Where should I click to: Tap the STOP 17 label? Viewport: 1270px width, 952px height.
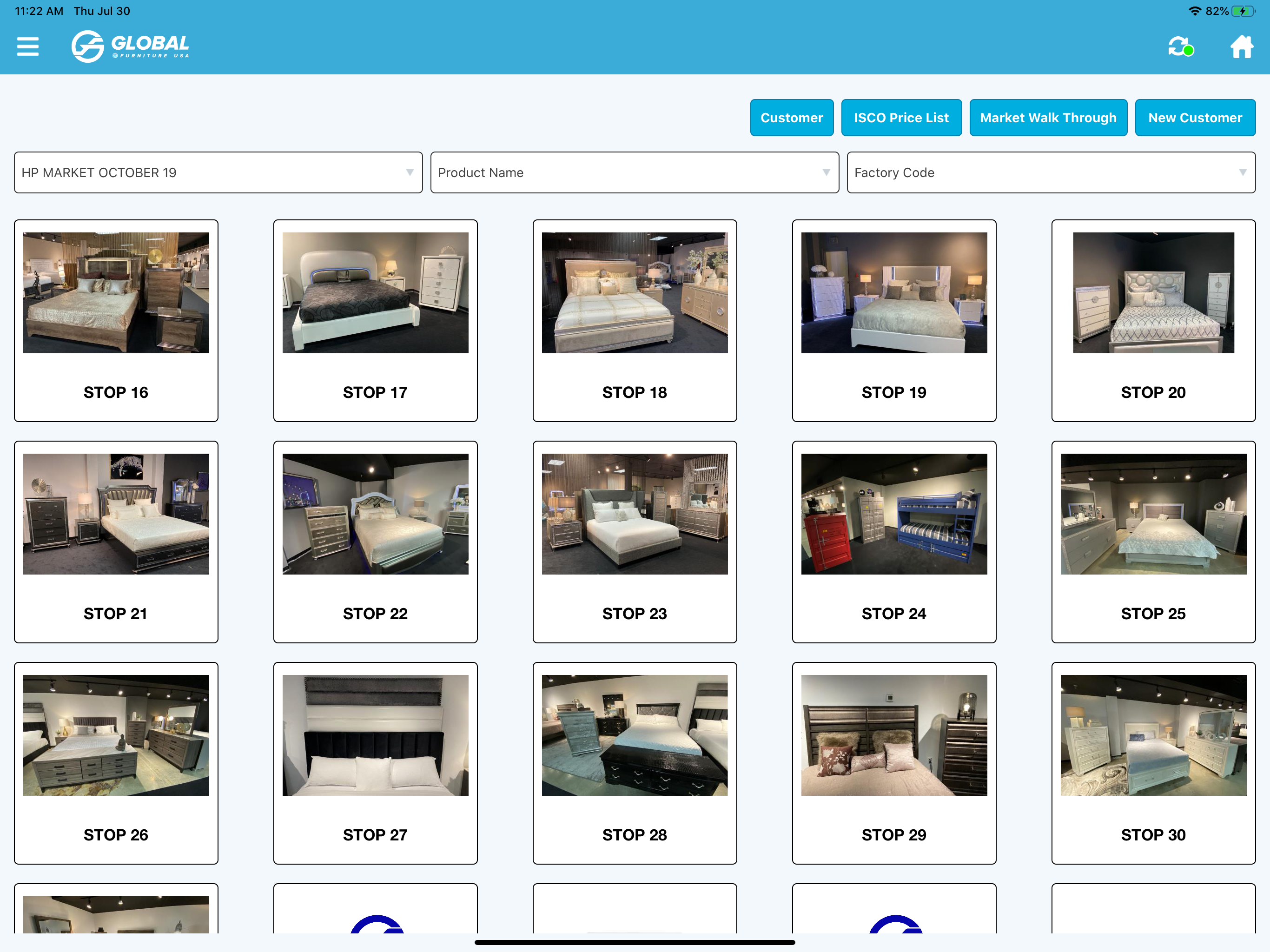coord(376,392)
